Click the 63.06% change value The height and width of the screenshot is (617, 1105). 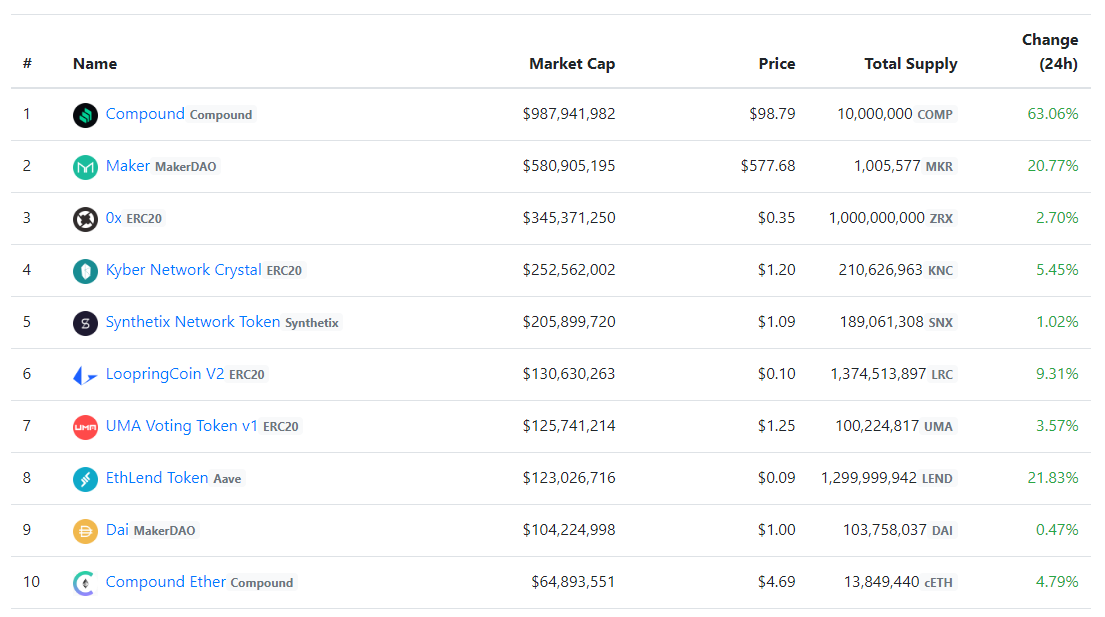[1053, 113]
